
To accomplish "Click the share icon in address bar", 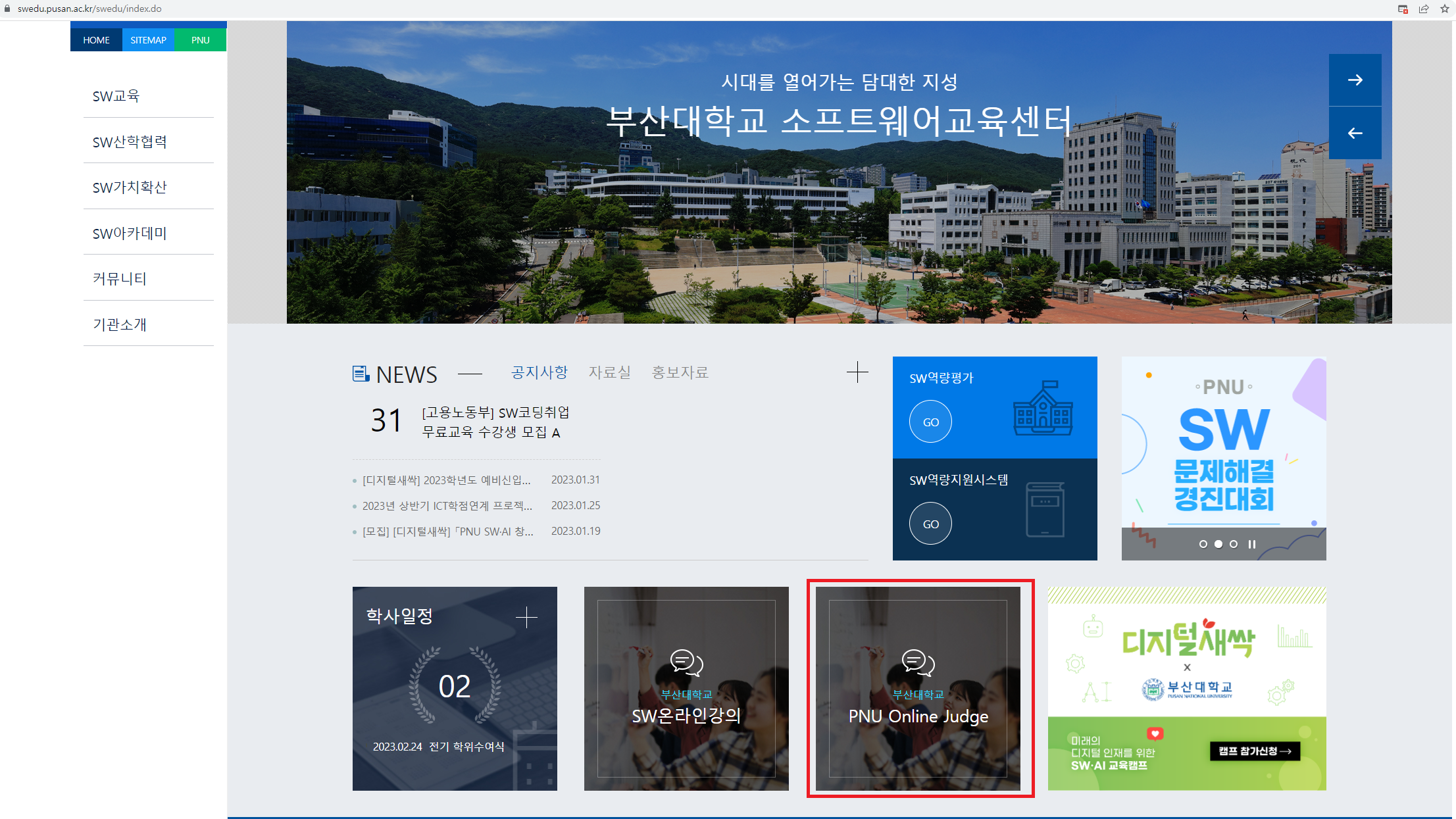I will click(x=1424, y=9).
